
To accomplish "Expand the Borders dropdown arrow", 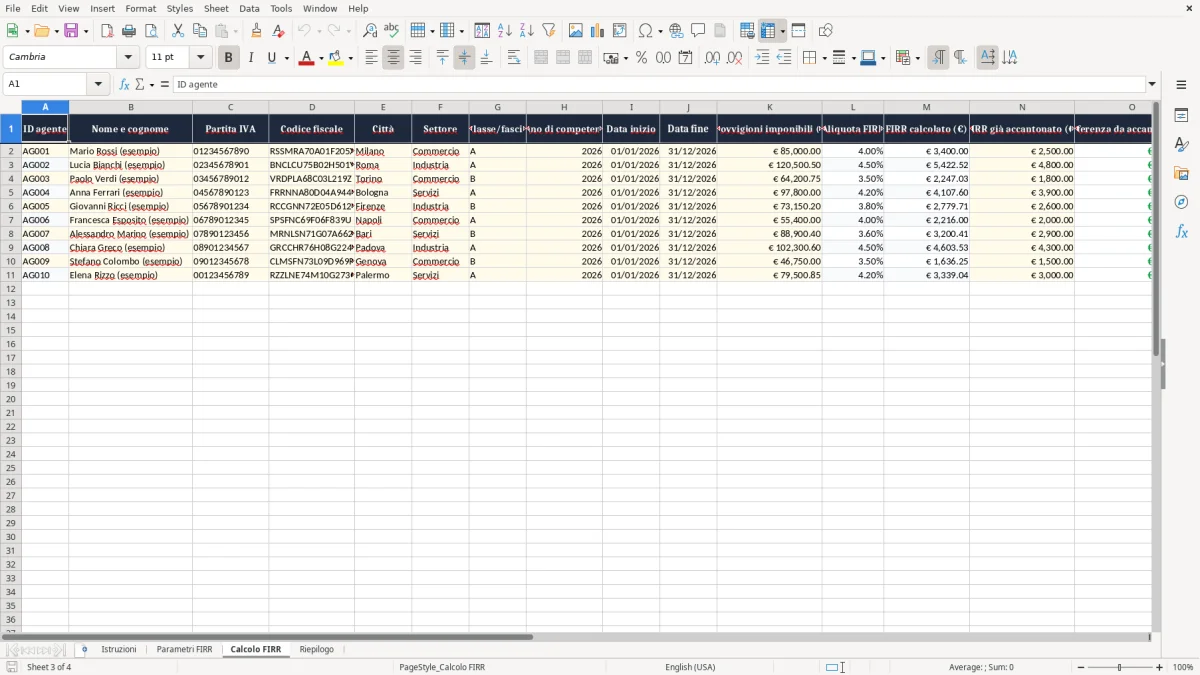I will click(823, 58).
